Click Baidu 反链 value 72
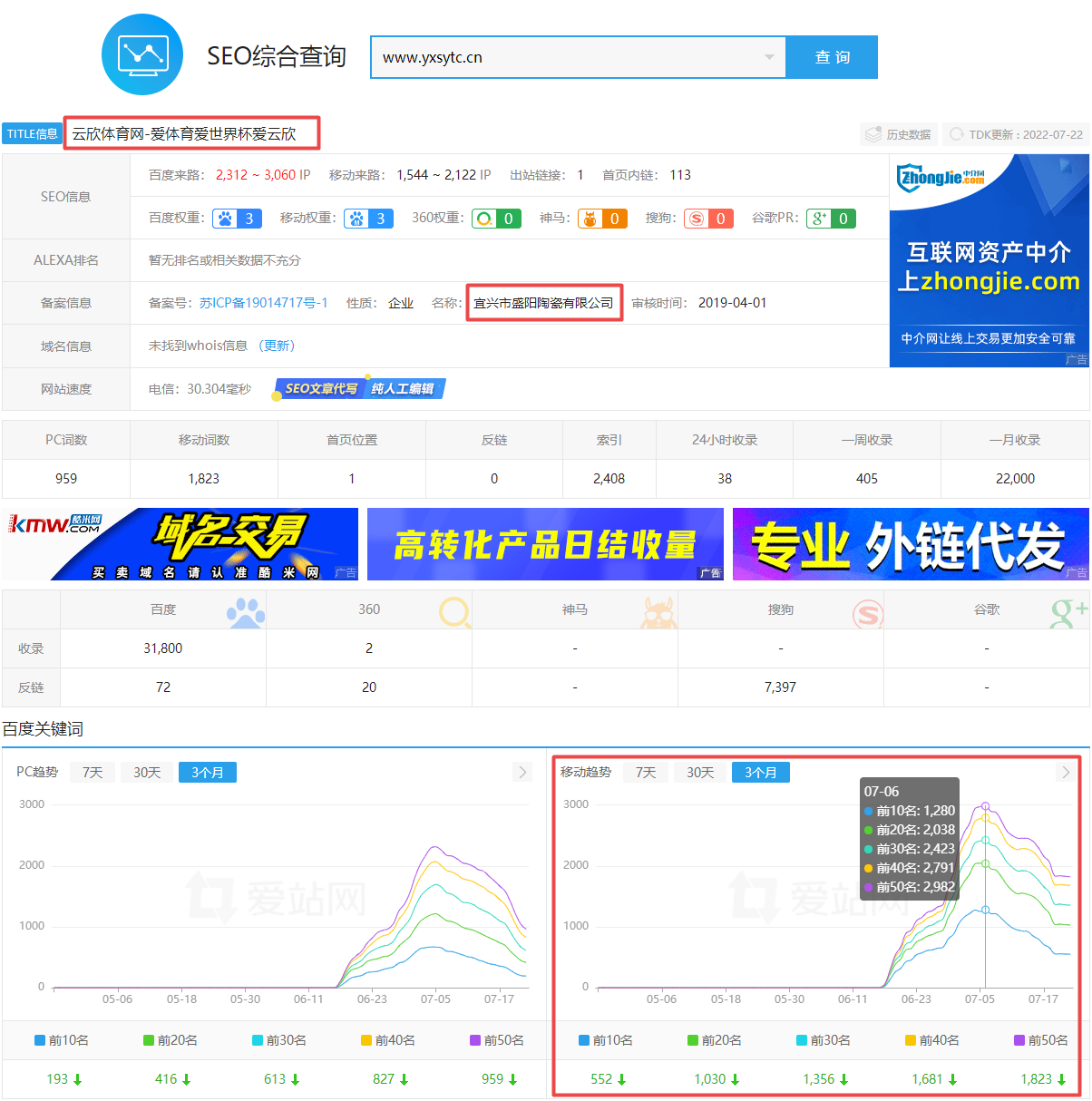The image size is (1092, 1101). (x=163, y=687)
